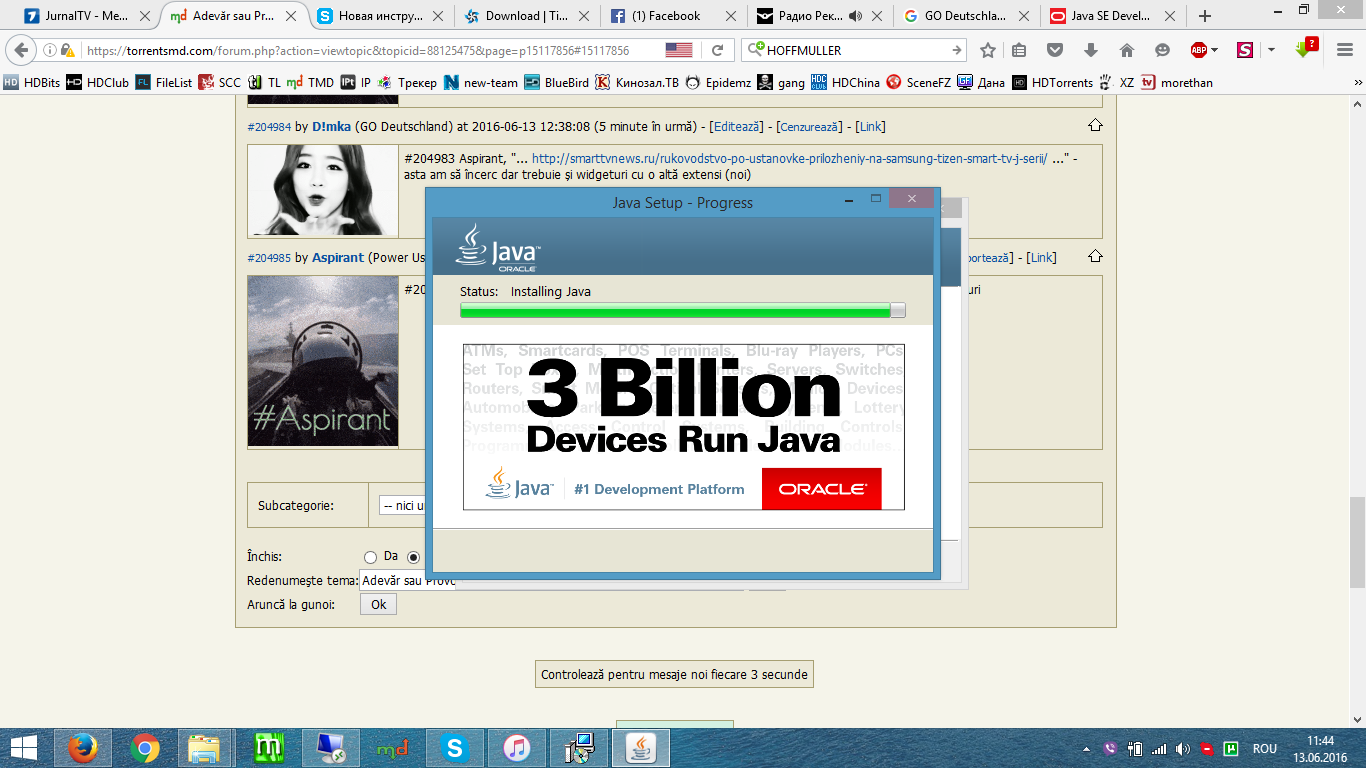Screen dimensions: 1366x768
Task: Click the Ok button for Aruncă la gunoi
Action: (x=378, y=604)
